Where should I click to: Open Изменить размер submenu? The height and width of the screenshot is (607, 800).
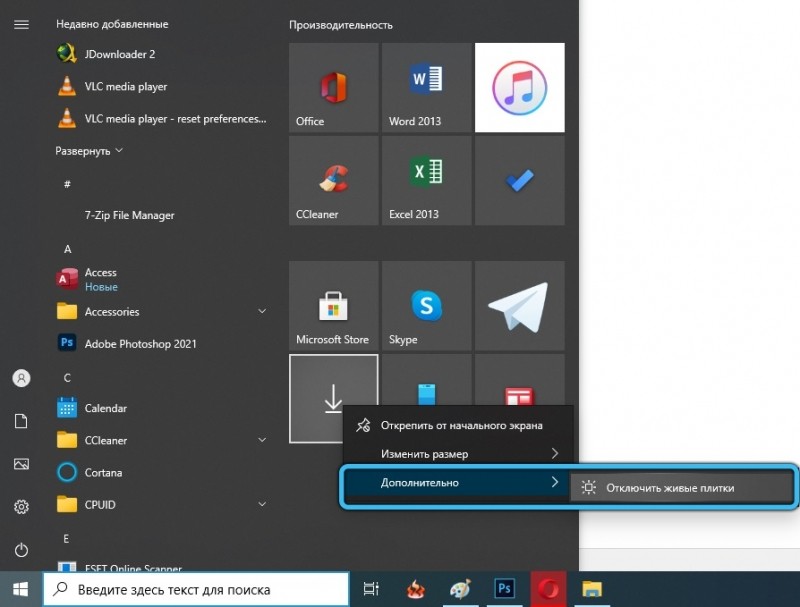pos(458,453)
